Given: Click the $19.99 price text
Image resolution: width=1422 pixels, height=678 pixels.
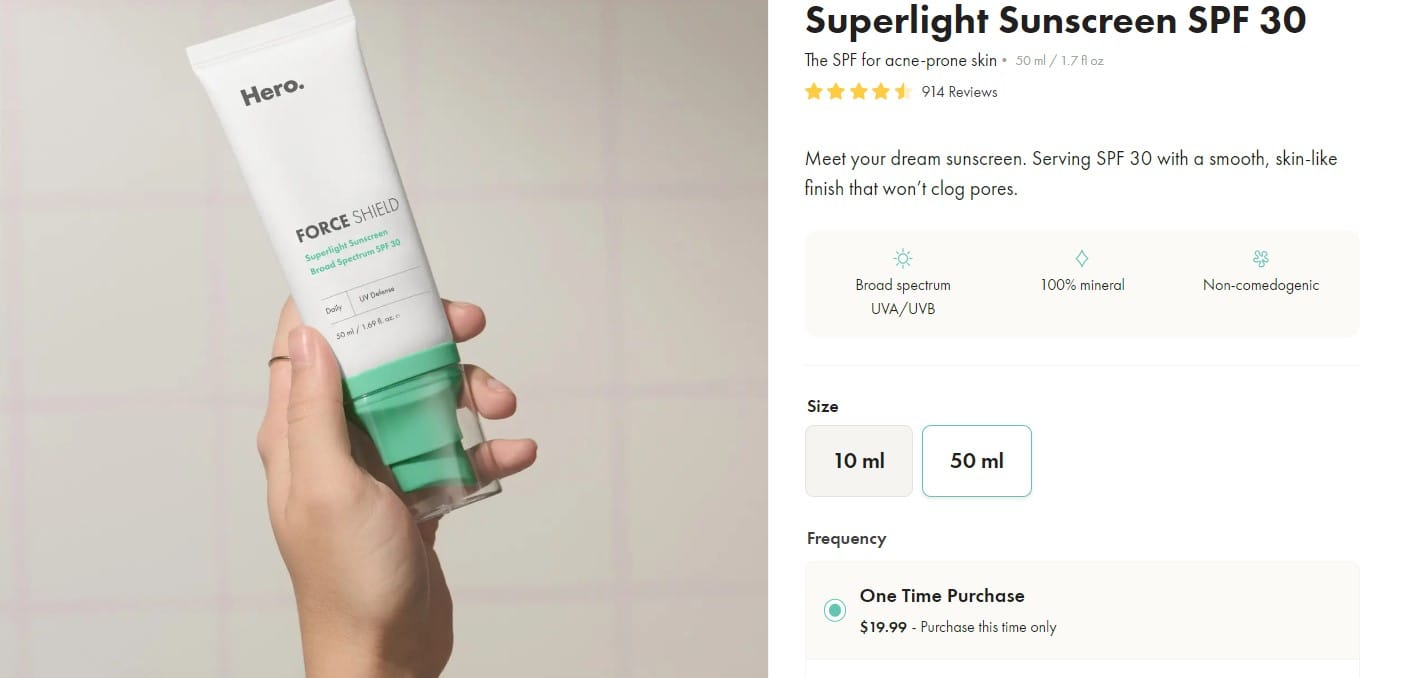Looking at the screenshot, I should pyautogui.click(x=883, y=628).
